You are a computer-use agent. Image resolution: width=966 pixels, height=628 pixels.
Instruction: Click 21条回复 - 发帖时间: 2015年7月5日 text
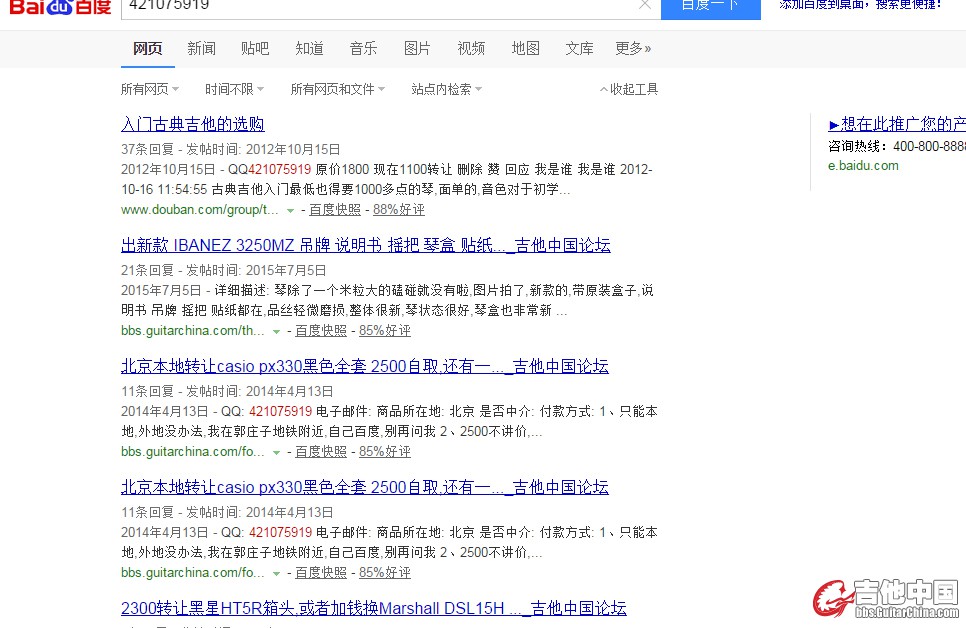point(224,270)
